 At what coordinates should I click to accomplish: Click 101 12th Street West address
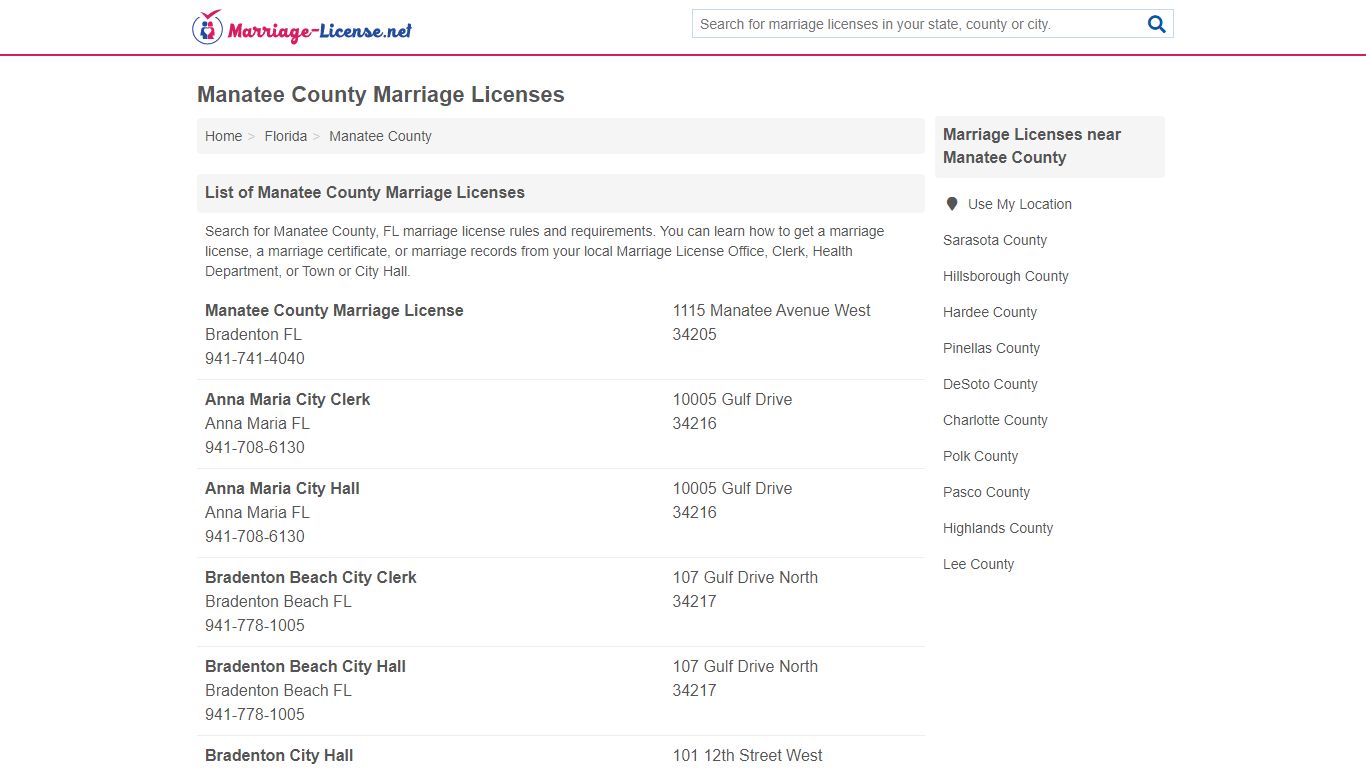747,755
